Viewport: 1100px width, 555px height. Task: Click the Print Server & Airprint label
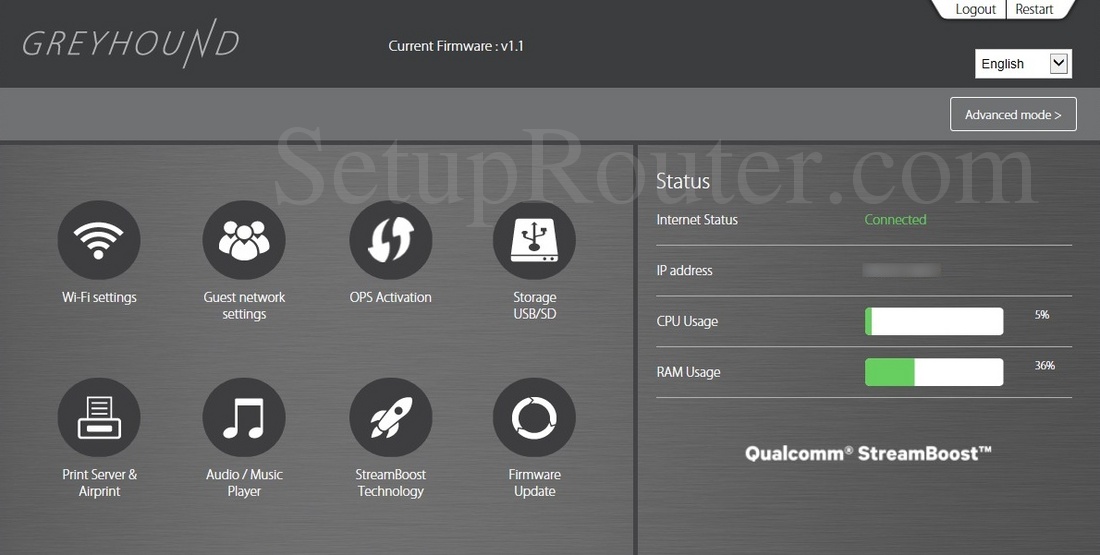click(x=99, y=483)
